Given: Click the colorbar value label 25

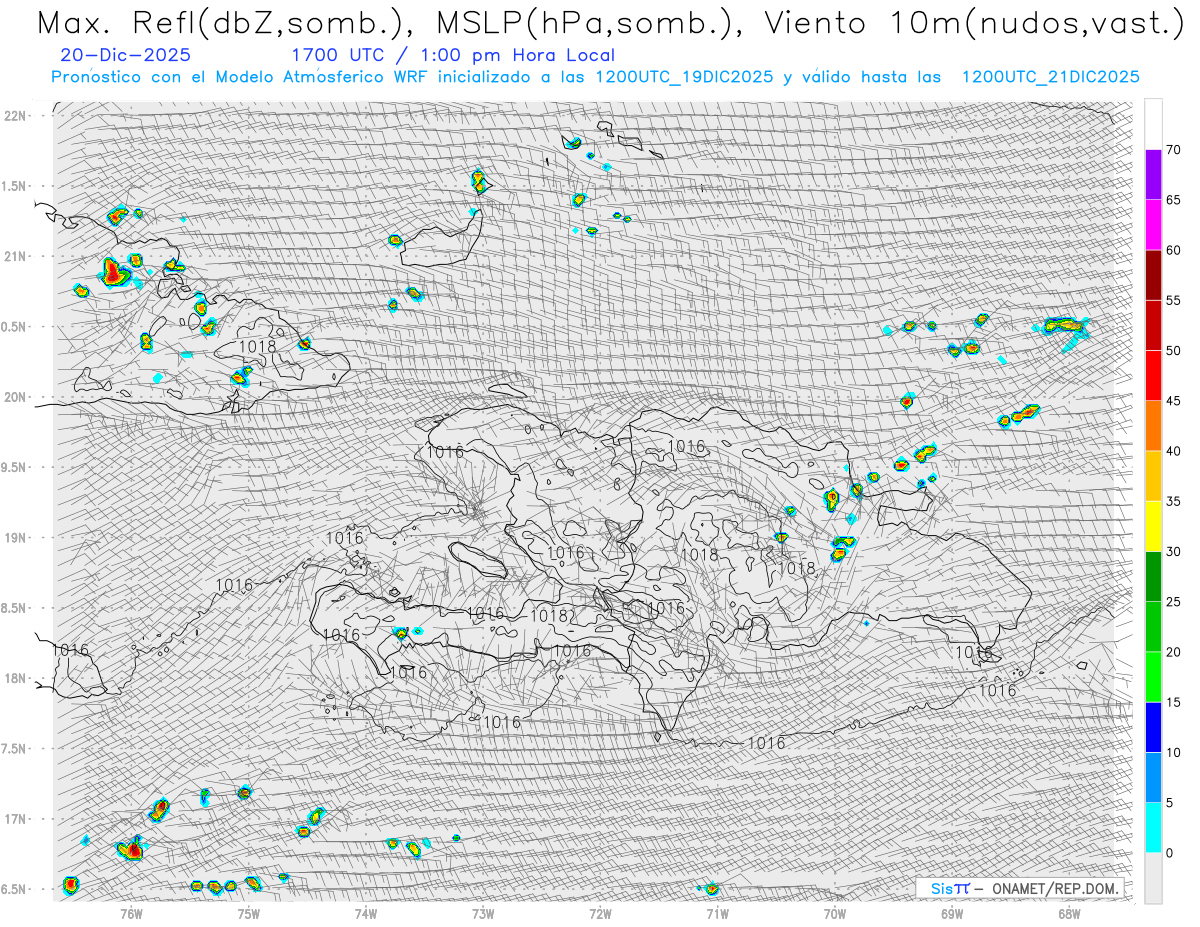Looking at the screenshot, I should point(1173,602).
